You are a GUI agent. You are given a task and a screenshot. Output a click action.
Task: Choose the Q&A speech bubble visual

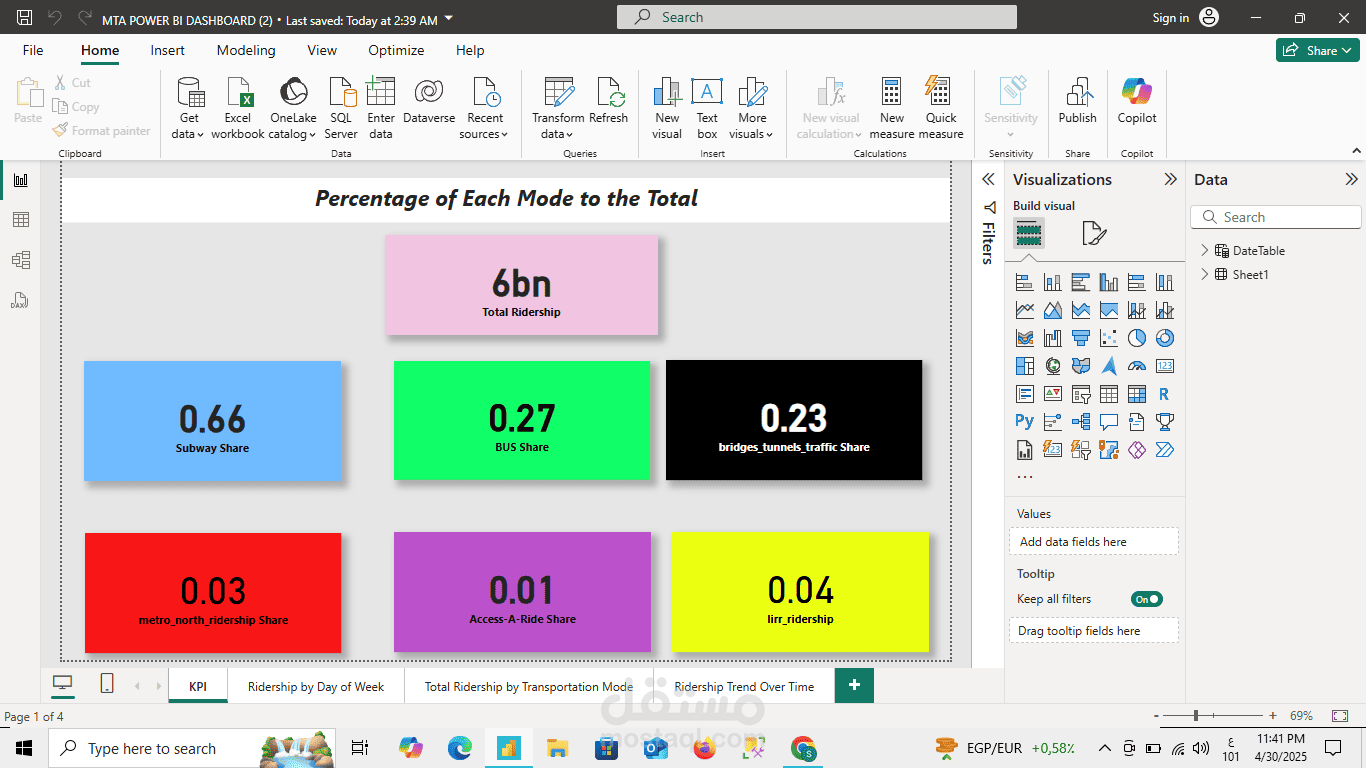click(1108, 422)
